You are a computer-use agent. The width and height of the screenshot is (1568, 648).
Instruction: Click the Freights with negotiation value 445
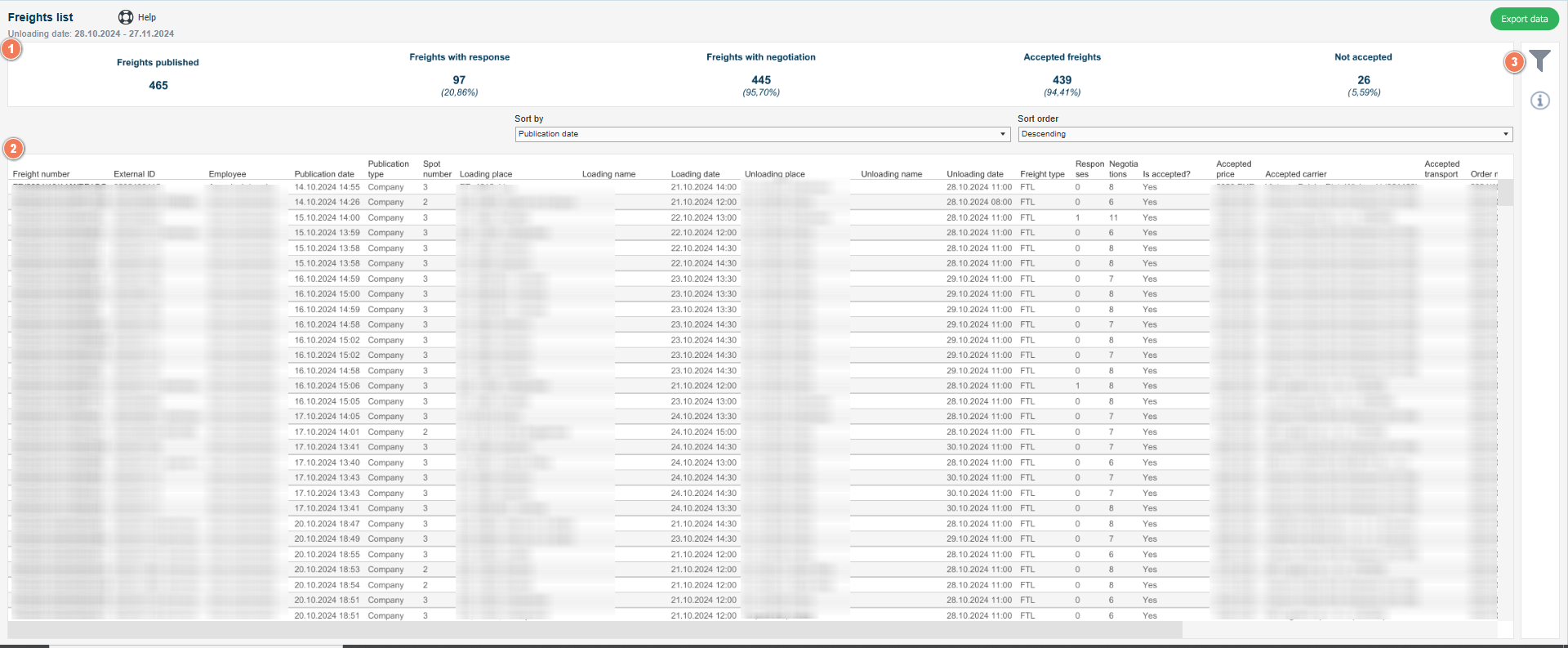tap(761, 80)
